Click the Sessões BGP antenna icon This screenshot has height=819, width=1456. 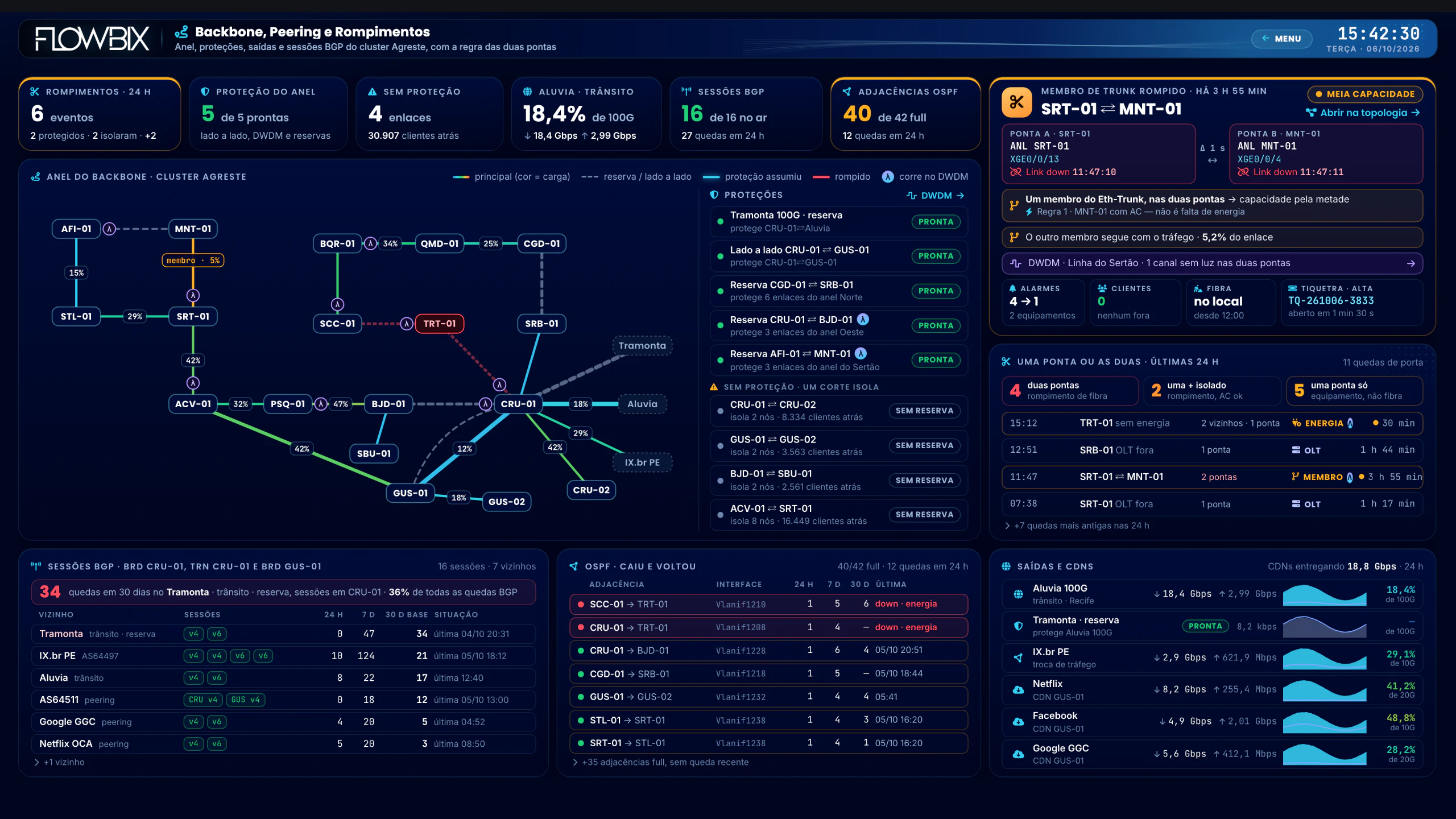click(x=686, y=92)
